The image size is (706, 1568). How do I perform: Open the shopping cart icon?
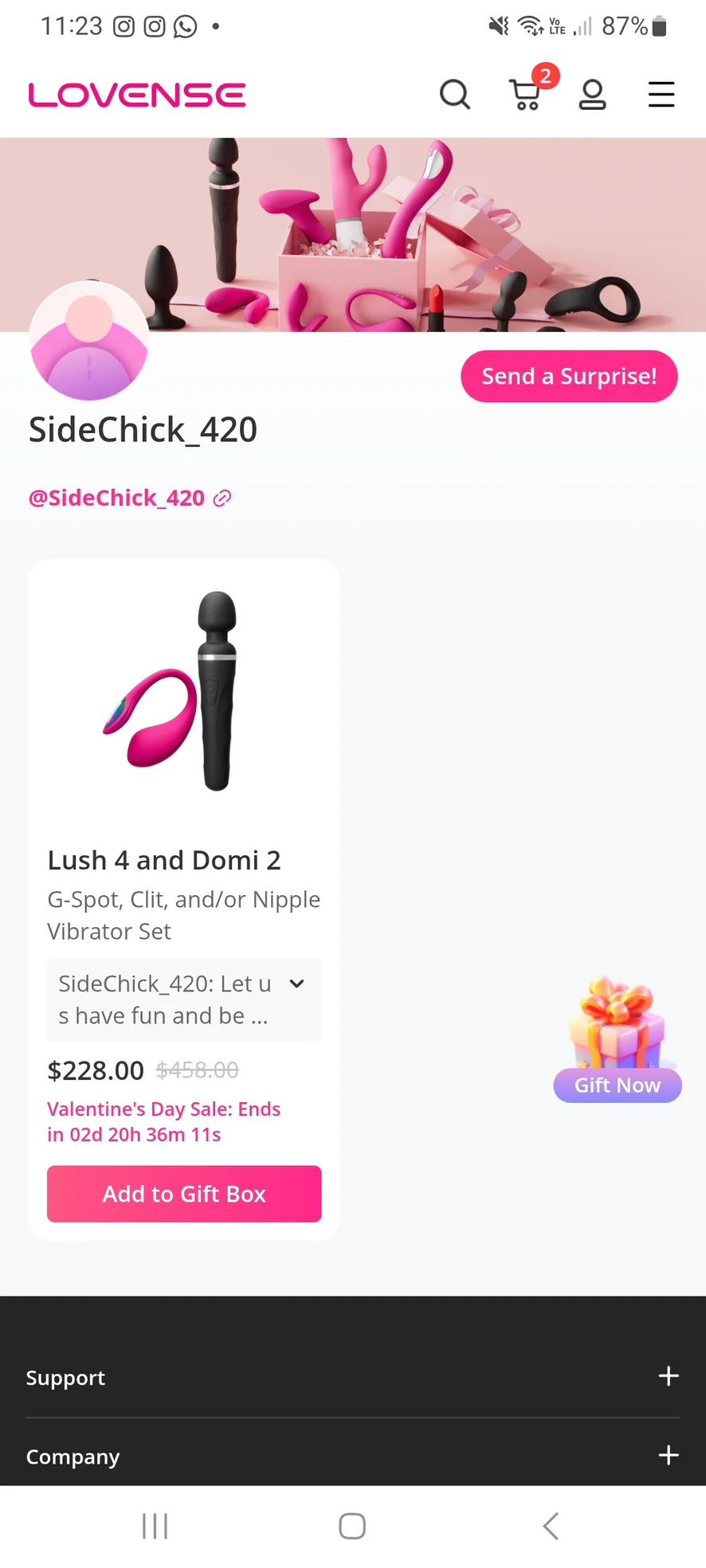tap(525, 95)
